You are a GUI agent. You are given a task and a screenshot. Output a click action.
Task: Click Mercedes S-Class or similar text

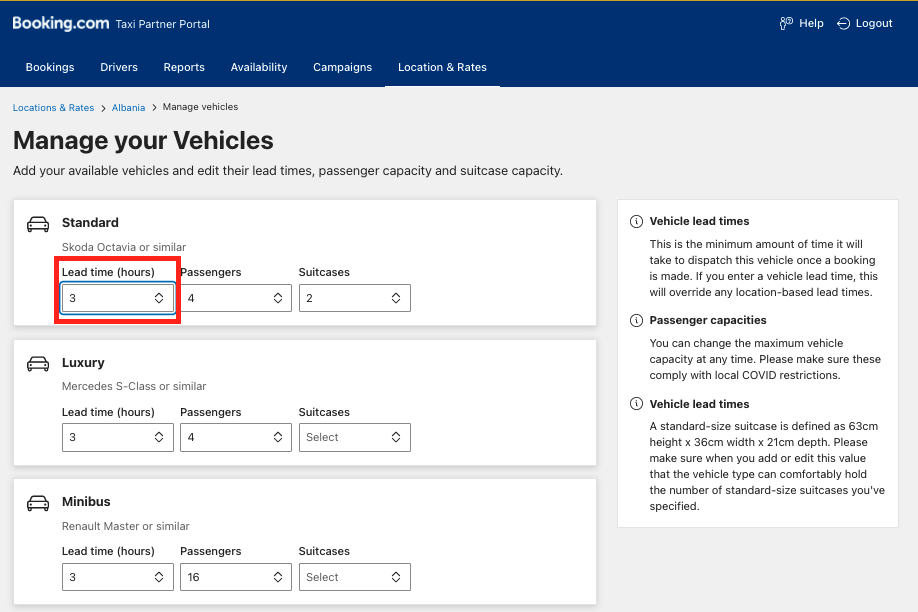click(x=134, y=387)
